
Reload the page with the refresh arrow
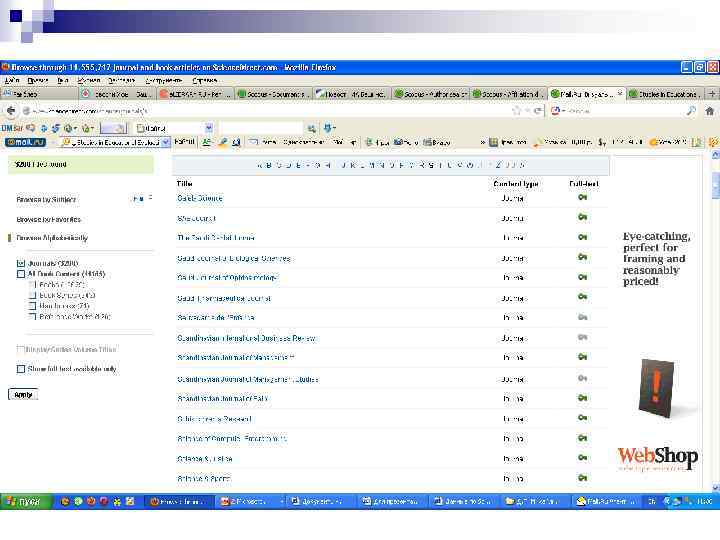pos(538,111)
